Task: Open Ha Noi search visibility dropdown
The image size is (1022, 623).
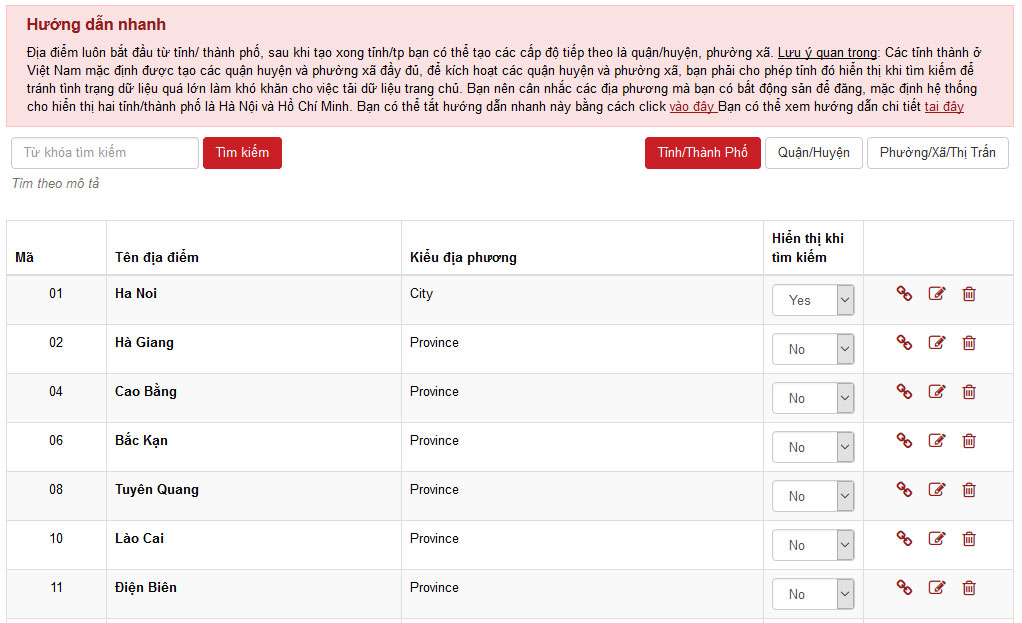Action: click(813, 300)
